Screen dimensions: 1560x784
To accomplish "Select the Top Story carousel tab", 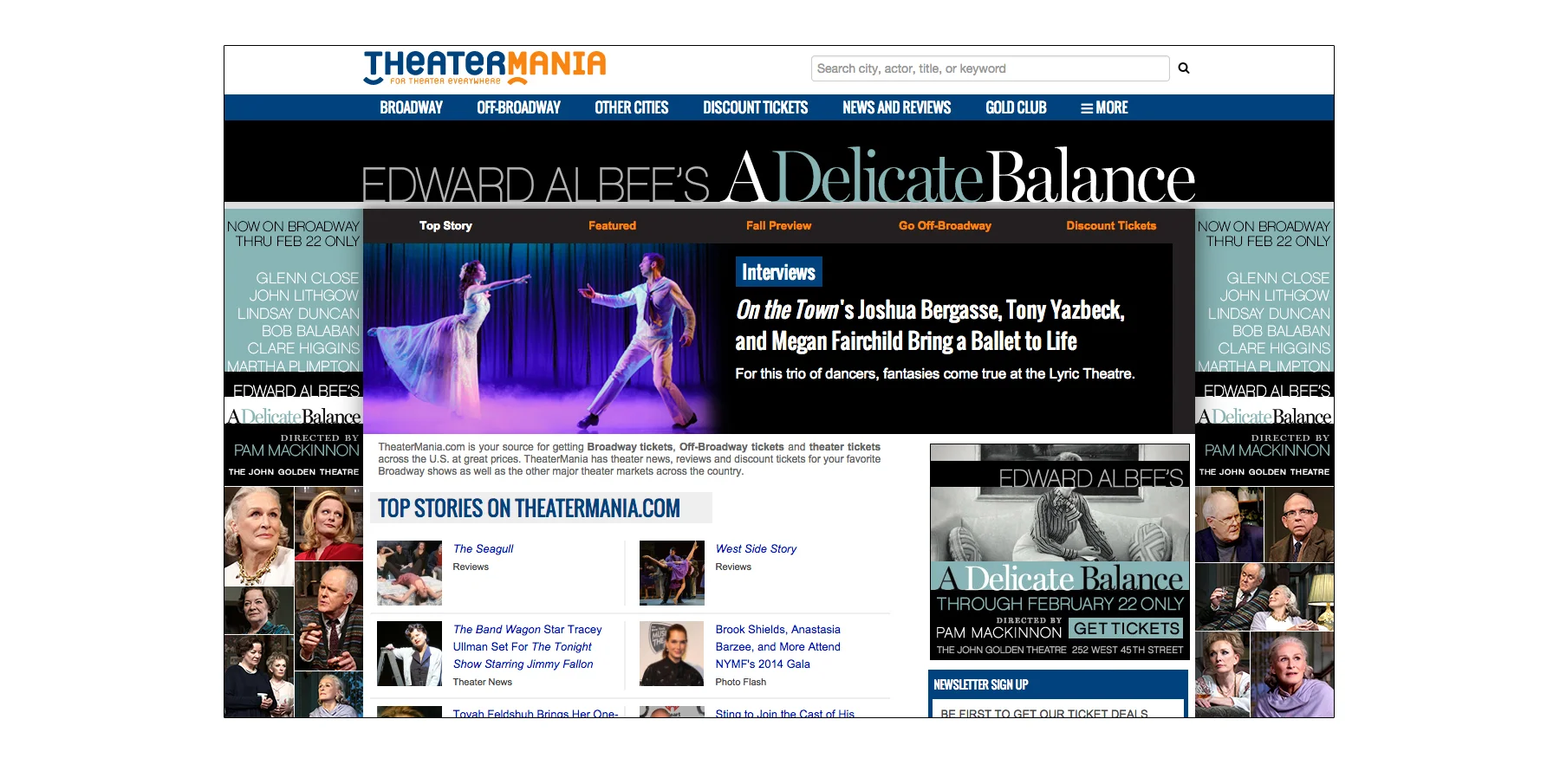I will 445,225.
